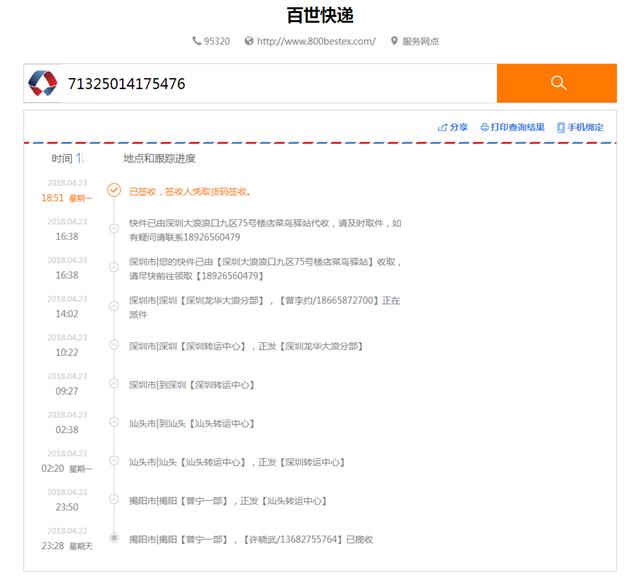This screenshot has width=640, height=576.
Task: Click the 地点和跟踪进度 column header
Action: click(159, 158)
